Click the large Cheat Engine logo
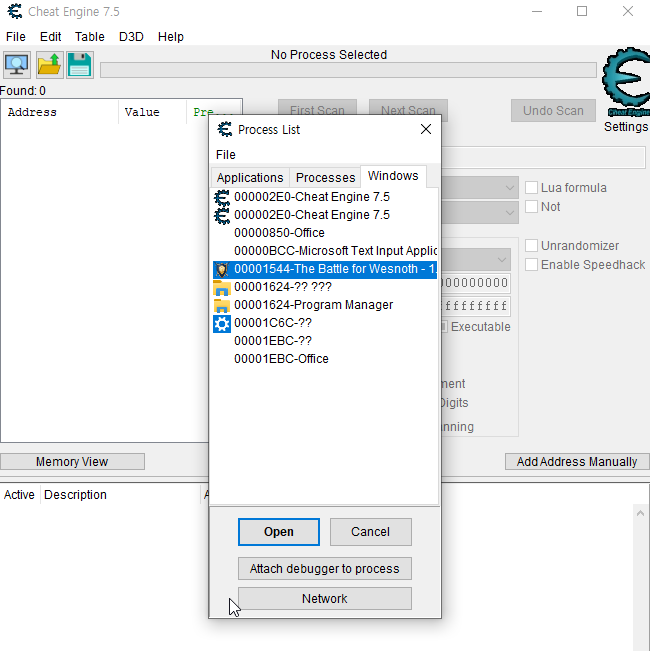This screenshot has height=651, width=650. (x=626, y=82)
